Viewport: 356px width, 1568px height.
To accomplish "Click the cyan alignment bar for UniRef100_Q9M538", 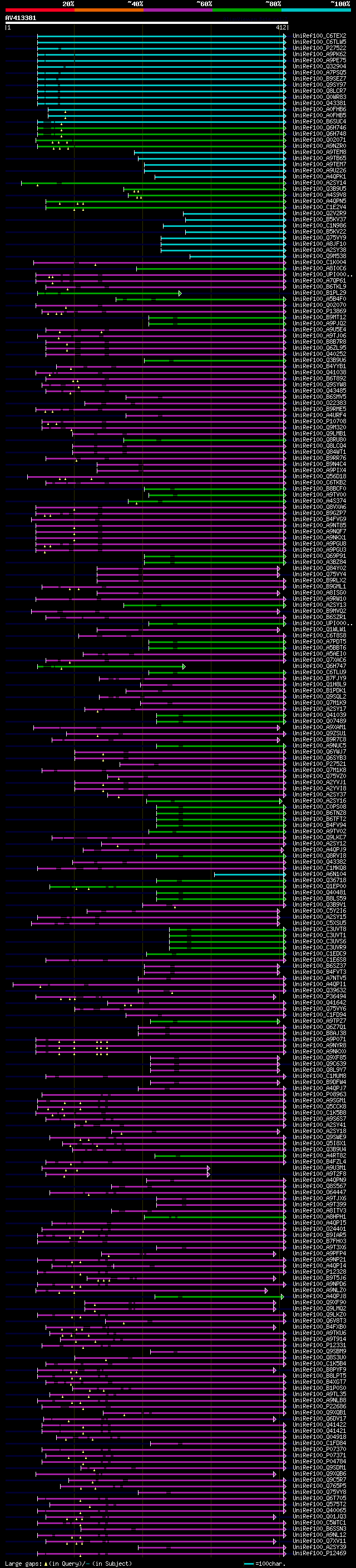I will (x=238, y=256).
